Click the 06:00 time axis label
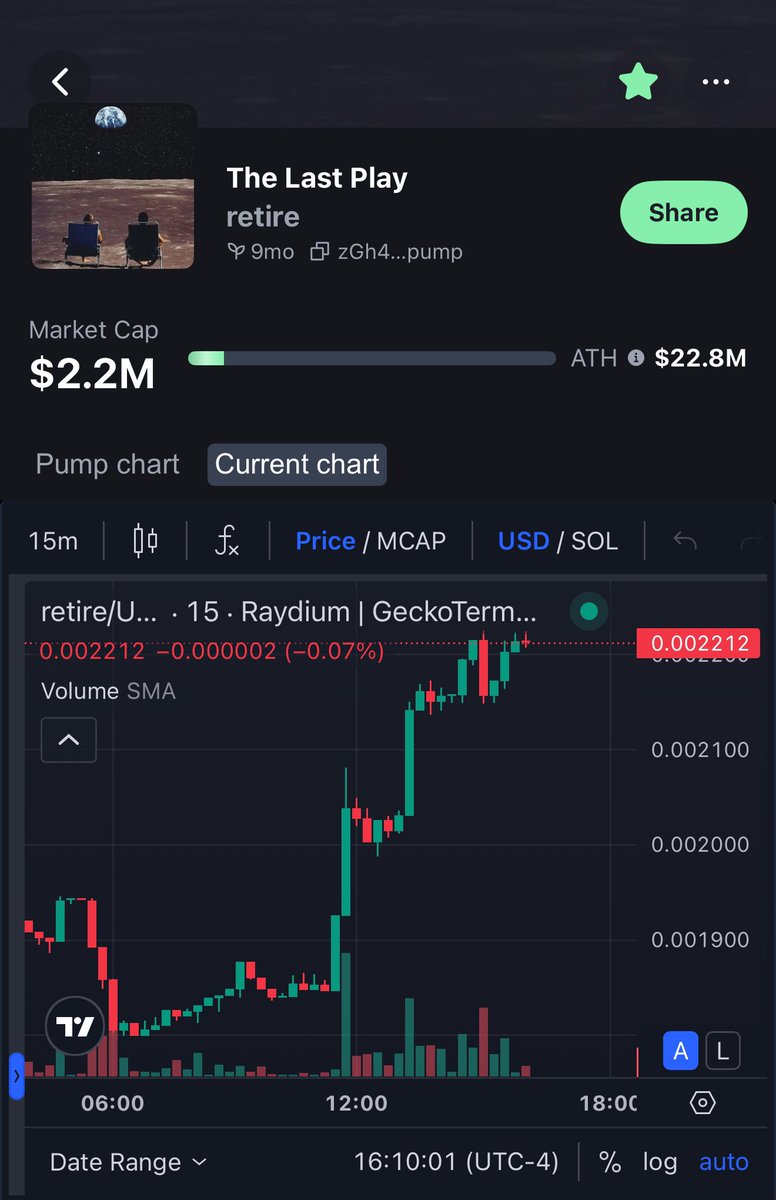Image resolution: width=776 pixels, height=1200 pixels. [x=112, y=1103]
